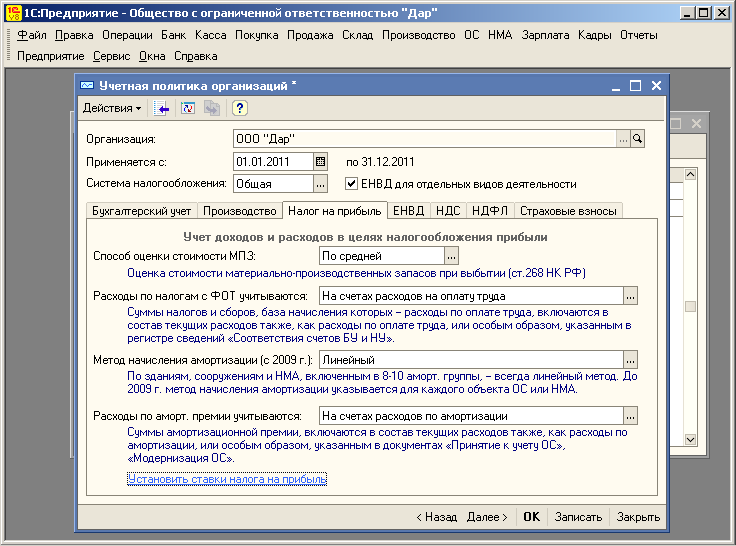
Task: Switch to НДС tab
Action: 448,211
